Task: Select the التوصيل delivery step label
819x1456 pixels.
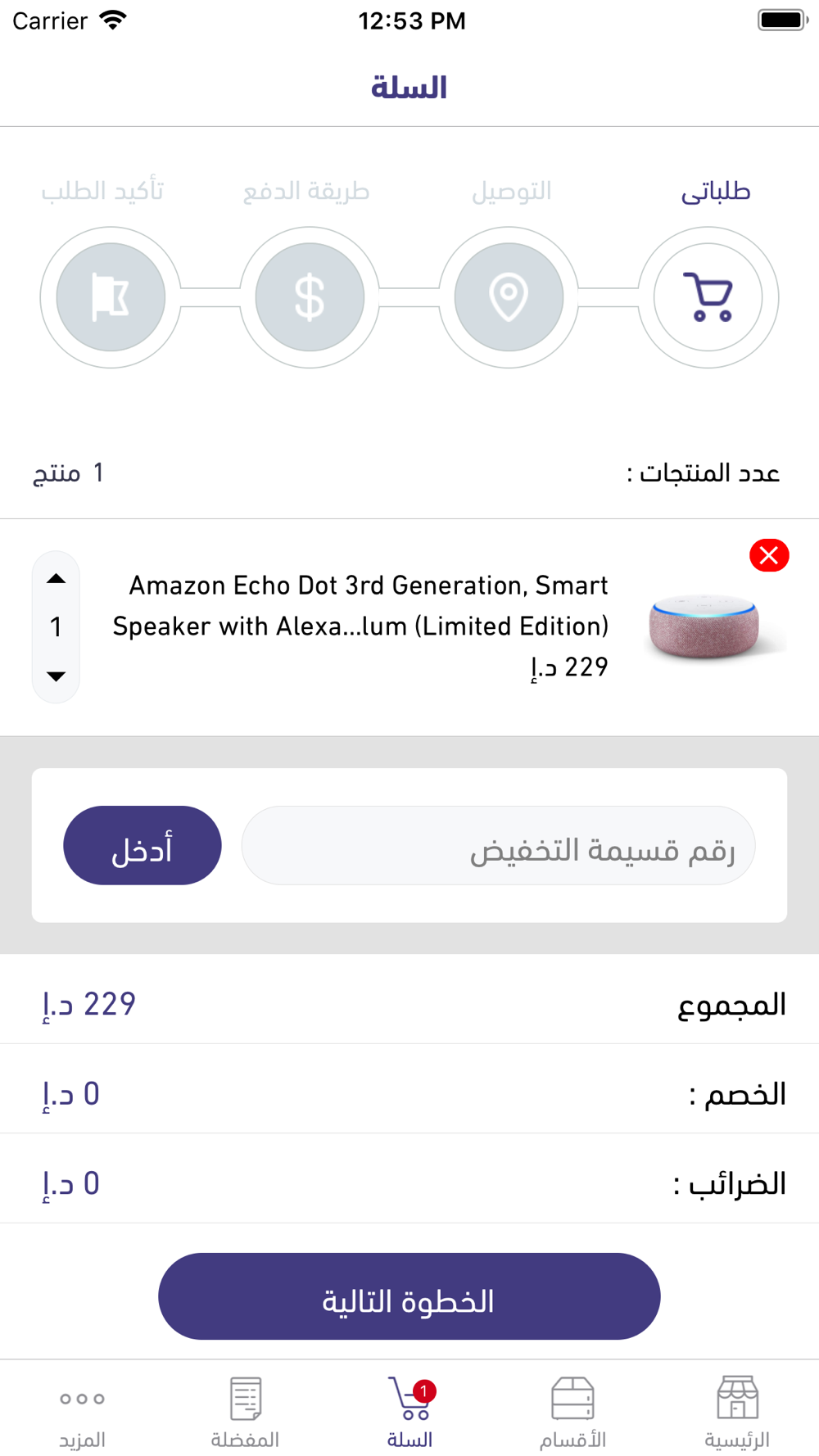Action: 511,192
